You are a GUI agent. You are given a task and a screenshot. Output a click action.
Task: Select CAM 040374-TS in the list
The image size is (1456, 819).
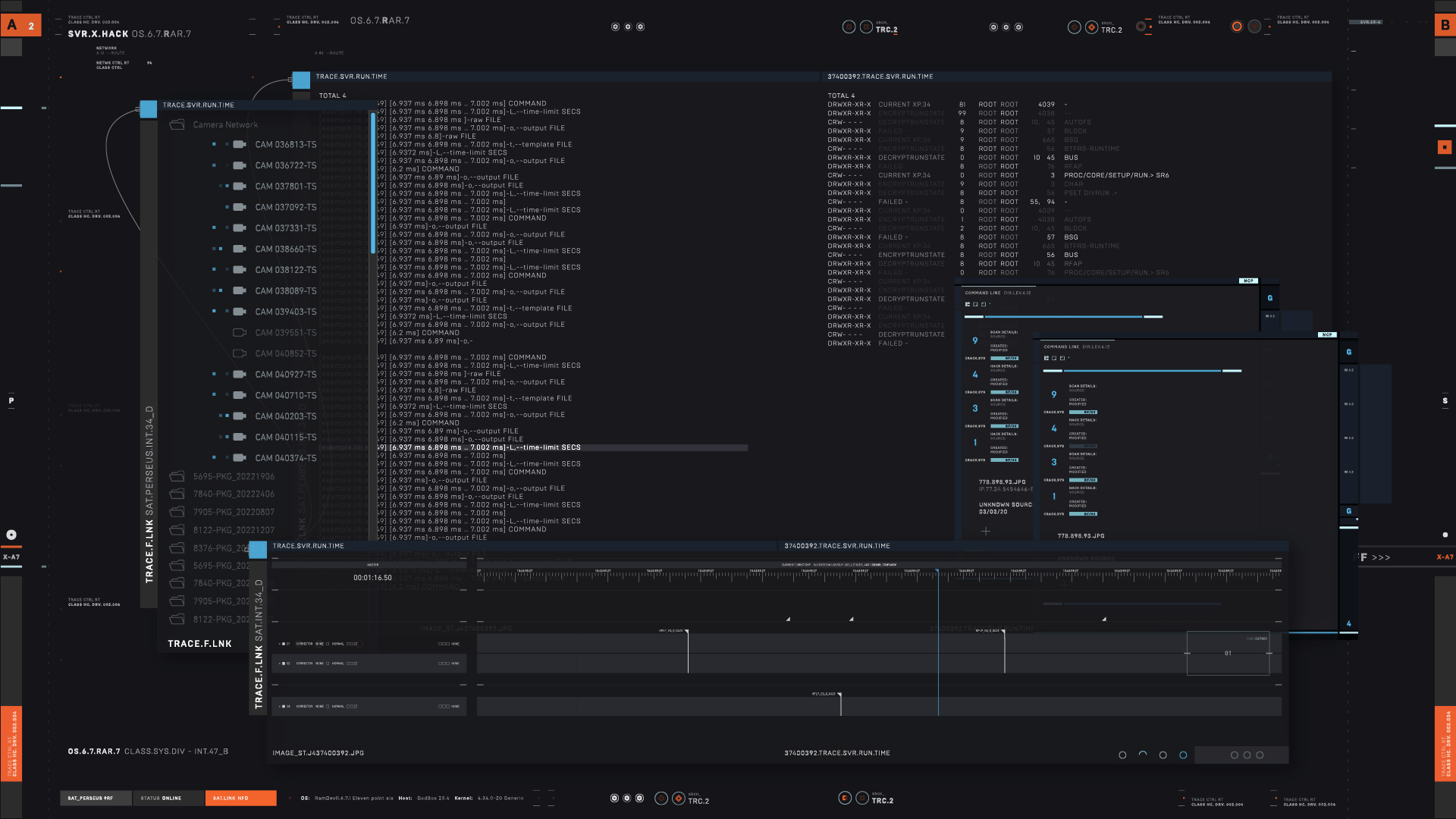point(285,458)
